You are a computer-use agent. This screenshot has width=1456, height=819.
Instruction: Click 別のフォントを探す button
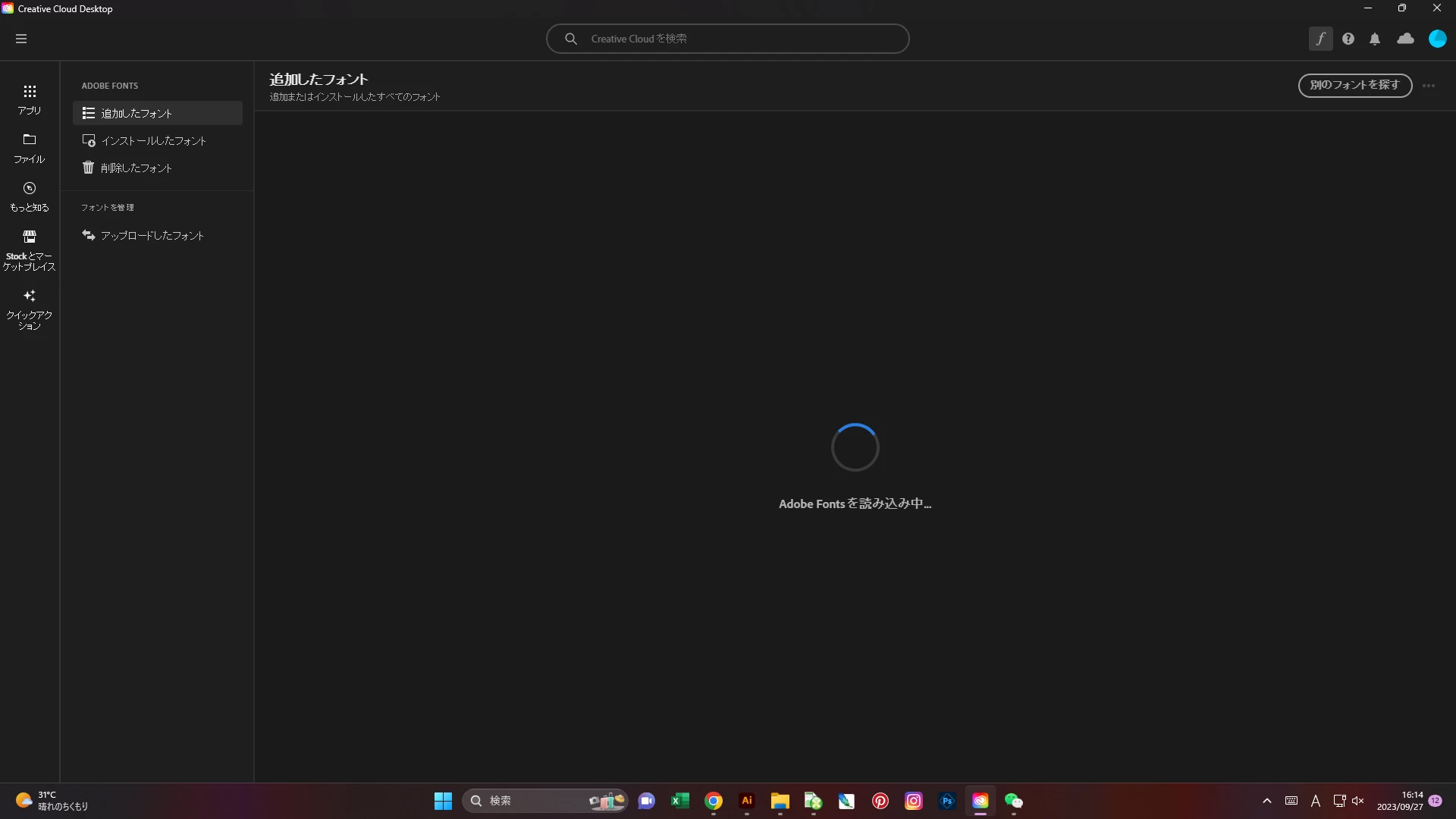(x=1354, y=85)
